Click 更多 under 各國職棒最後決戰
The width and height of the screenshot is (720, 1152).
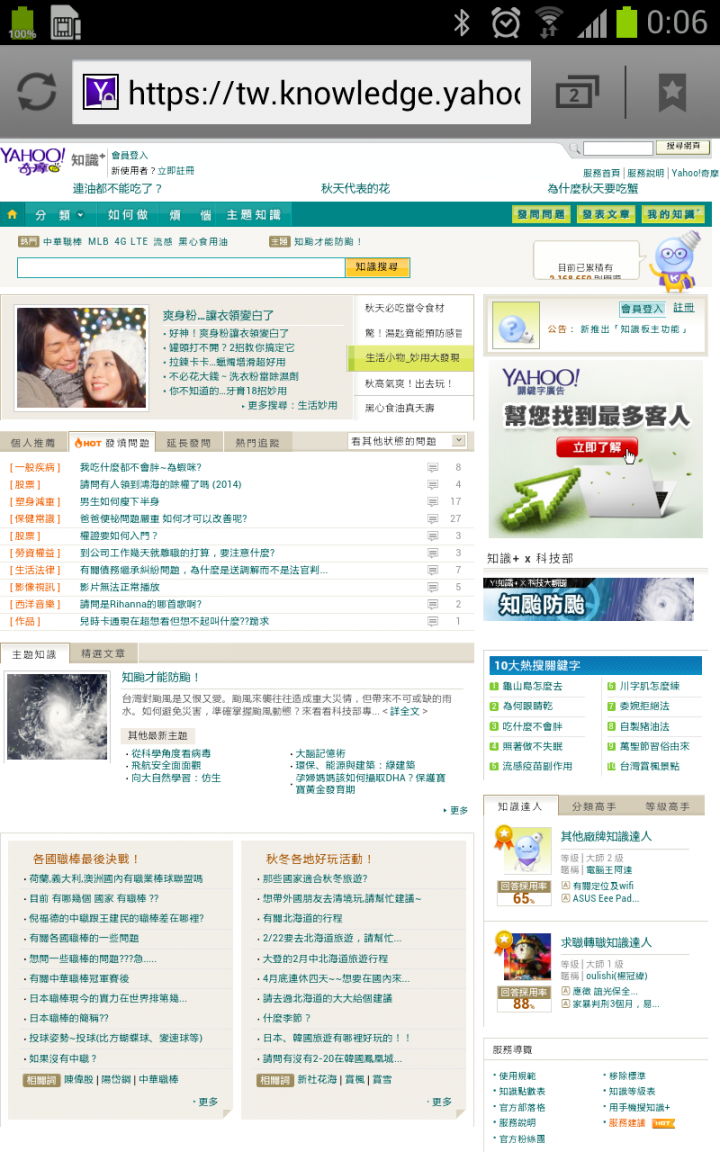click(208, 1101)
